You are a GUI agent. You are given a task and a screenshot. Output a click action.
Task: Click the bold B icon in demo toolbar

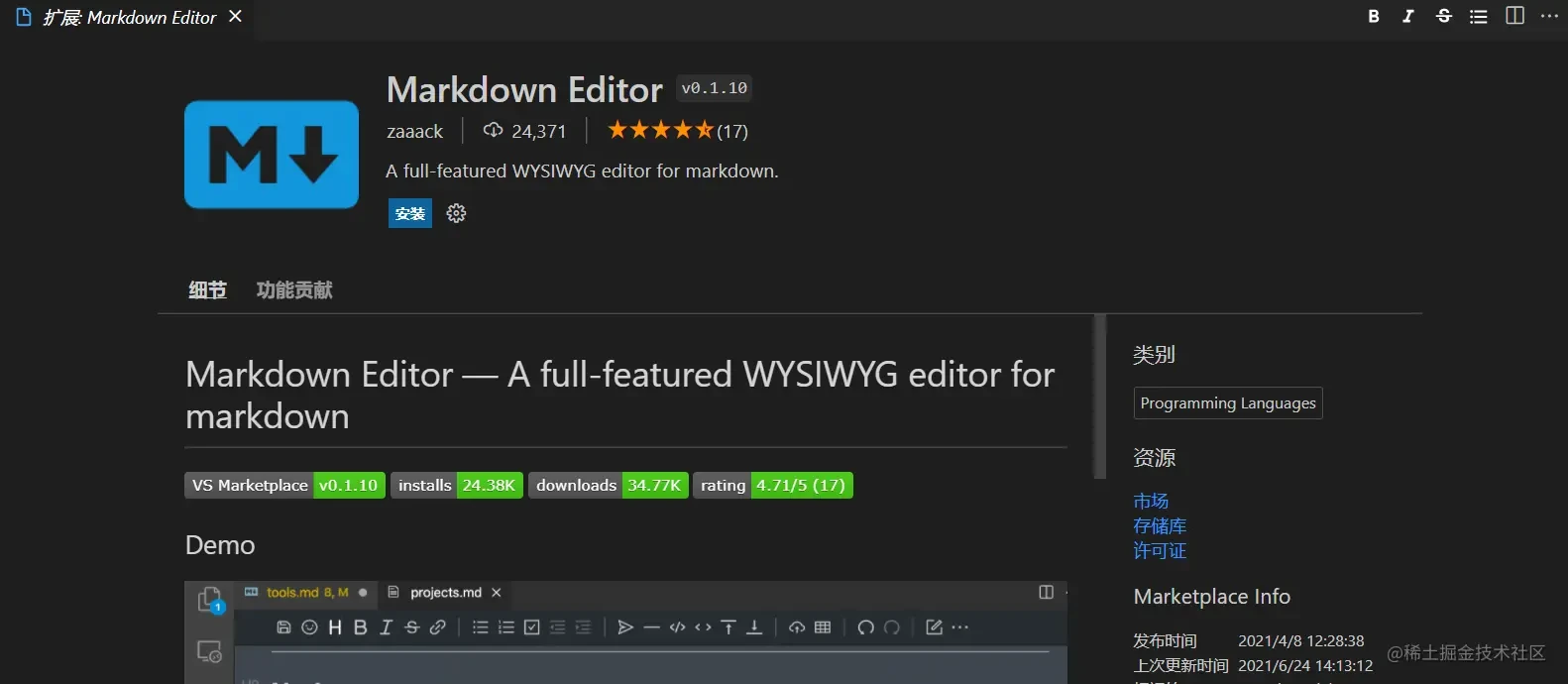click(x=361, y=627)
